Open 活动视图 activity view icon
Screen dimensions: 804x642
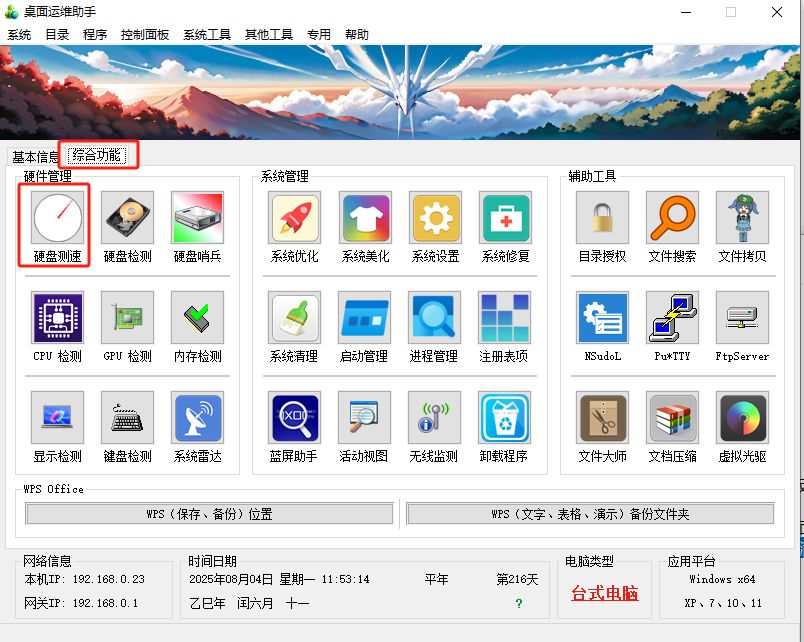coord(364,417)
